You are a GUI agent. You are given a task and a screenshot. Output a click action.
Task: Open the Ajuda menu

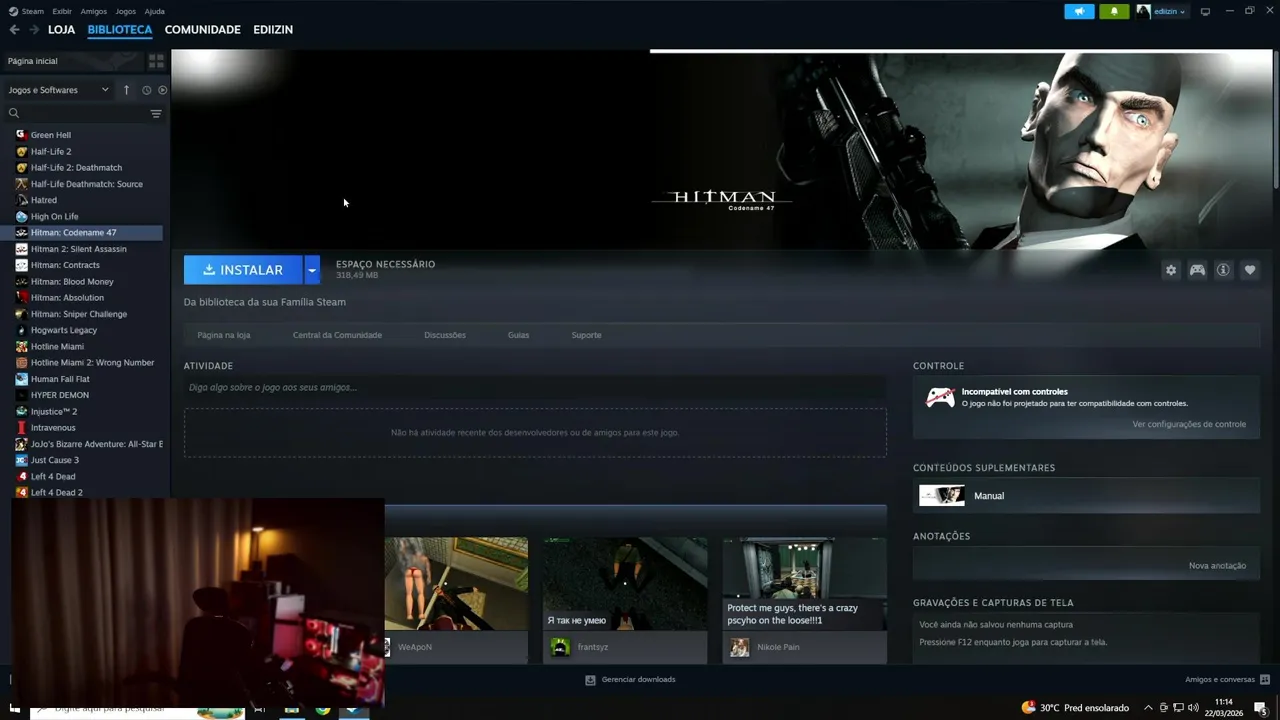(x=155, y=11)
